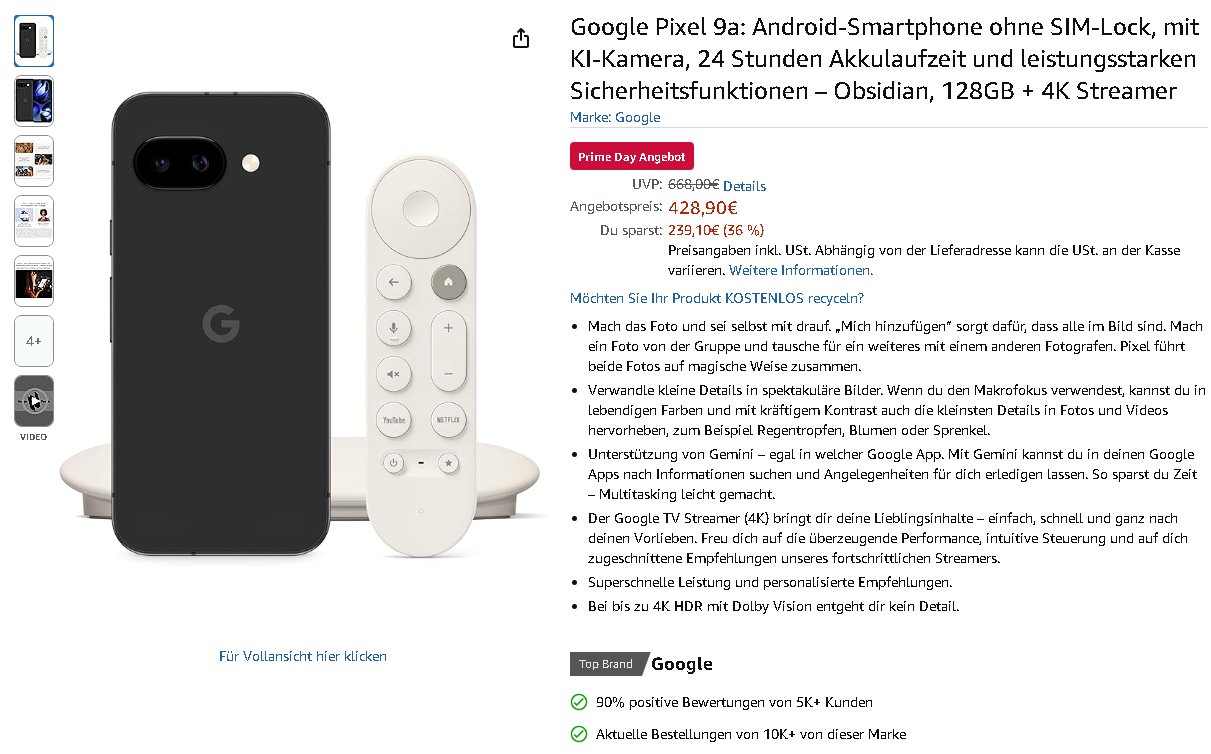Click Für Vollansicht hier klicken link
The width and height of the screenshot is (1211, 754).
point(303,656)
